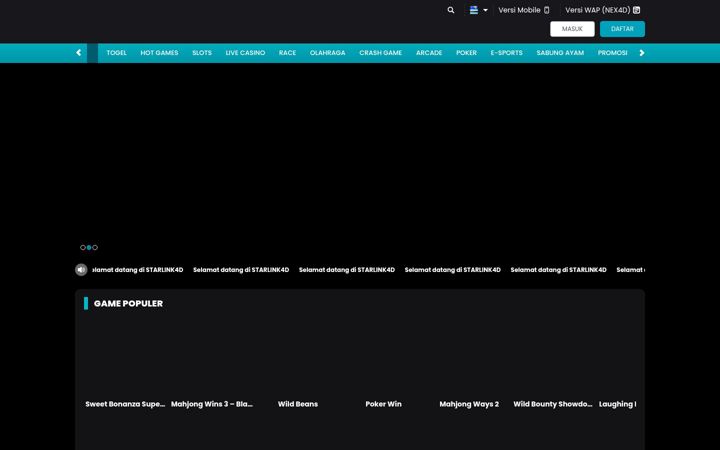Expand the language flag dropdown
The width and height of the screenshot is (720, 450).
(x=478, y=10)
